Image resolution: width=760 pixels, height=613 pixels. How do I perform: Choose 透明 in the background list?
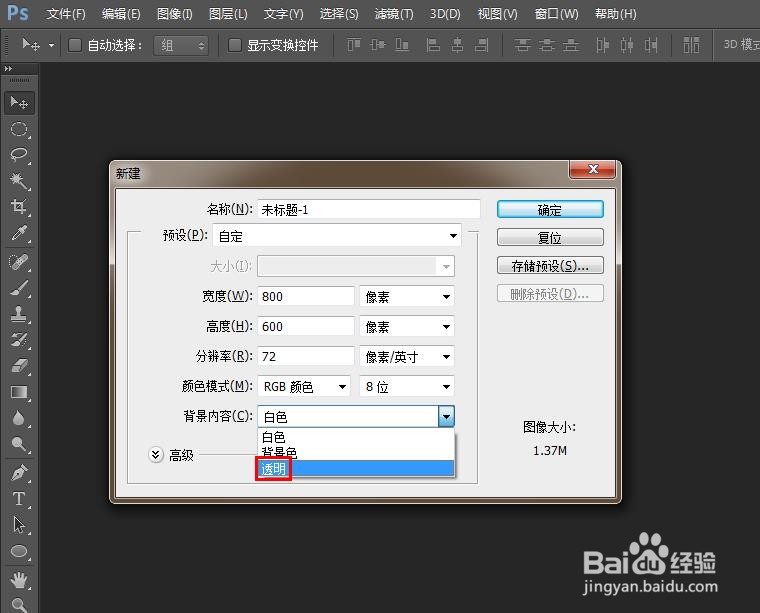356,469
